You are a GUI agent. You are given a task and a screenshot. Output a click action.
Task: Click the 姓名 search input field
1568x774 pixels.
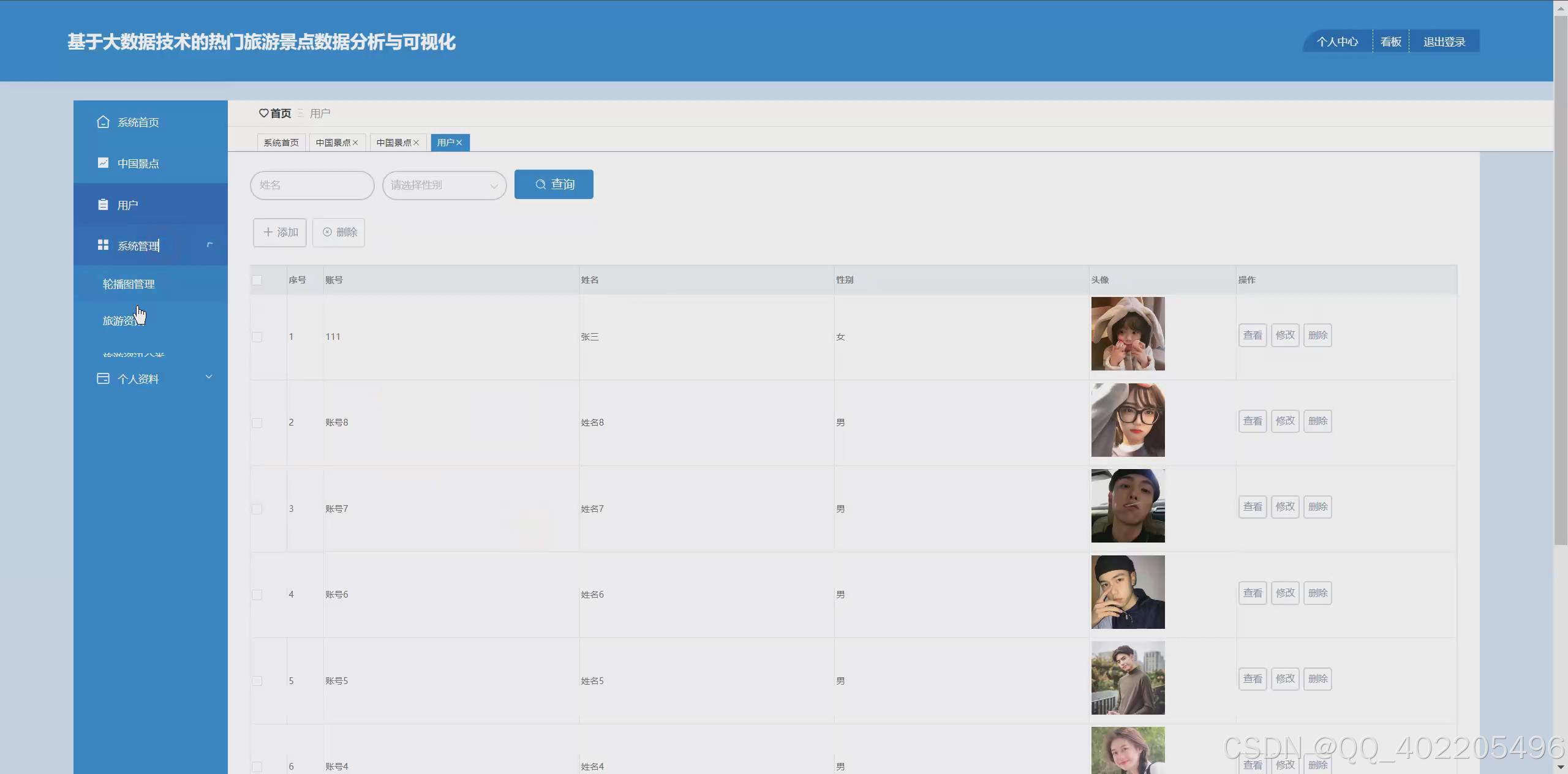[x=312, y=185]
